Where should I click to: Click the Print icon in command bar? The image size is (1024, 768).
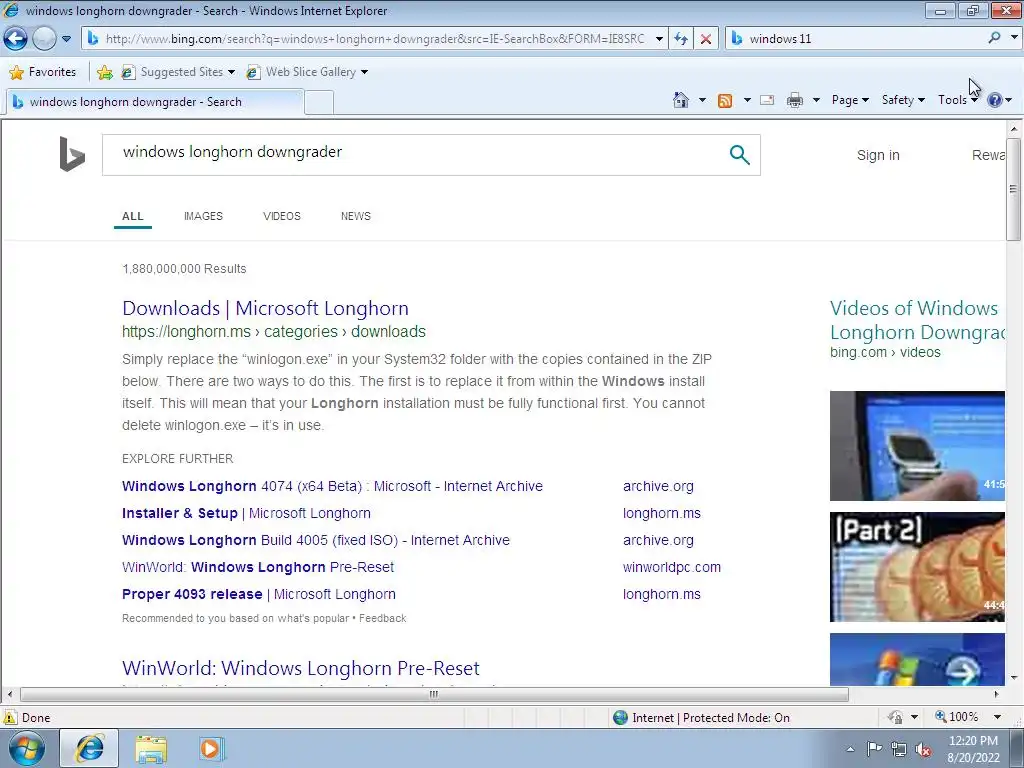795,100
